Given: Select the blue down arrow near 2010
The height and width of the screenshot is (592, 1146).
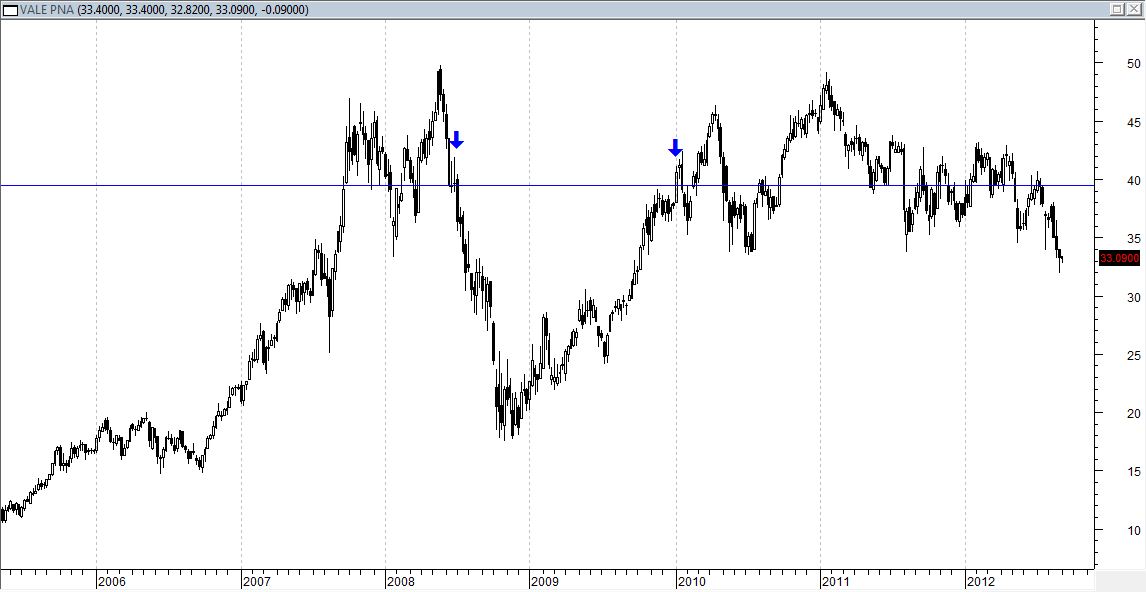Looking at the screenshot, I should [675, 148].
